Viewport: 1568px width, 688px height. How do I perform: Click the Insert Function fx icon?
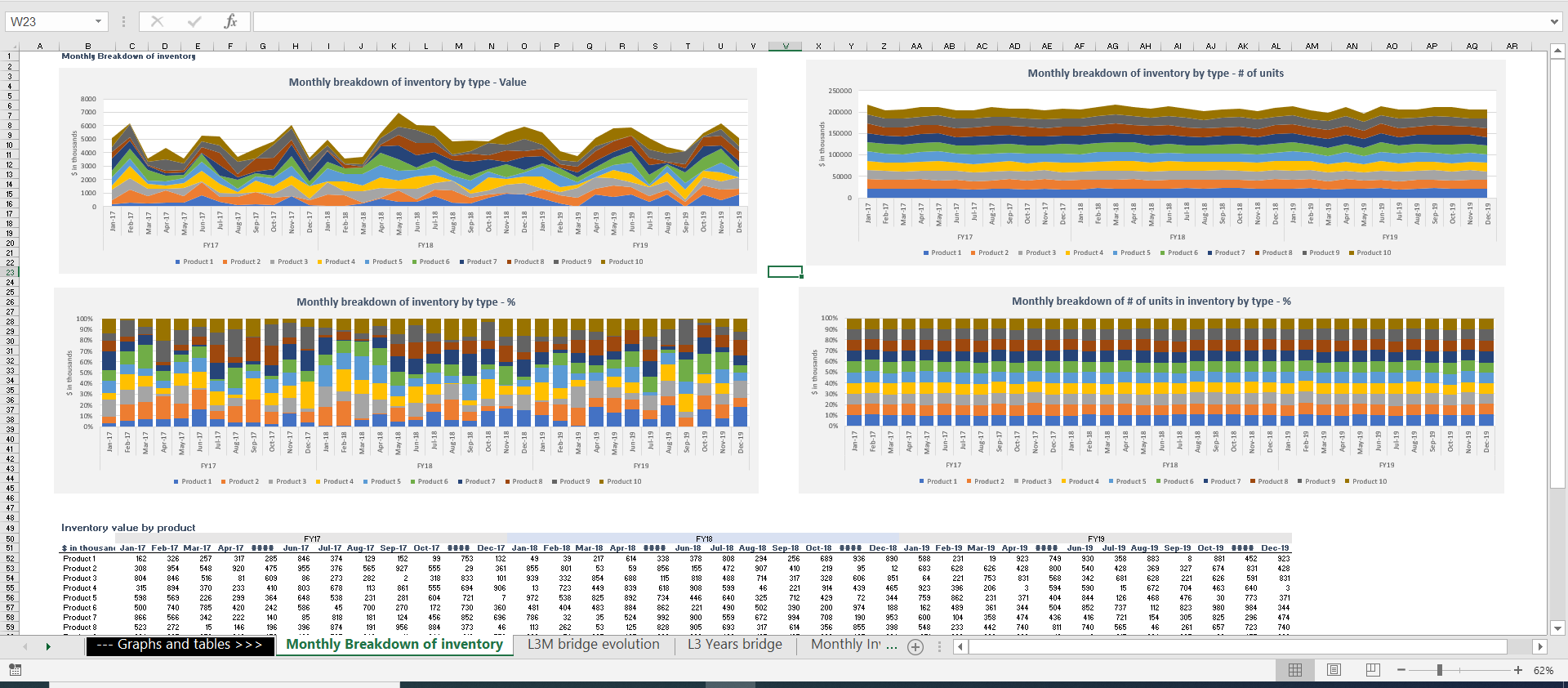(x=231, y=21)
